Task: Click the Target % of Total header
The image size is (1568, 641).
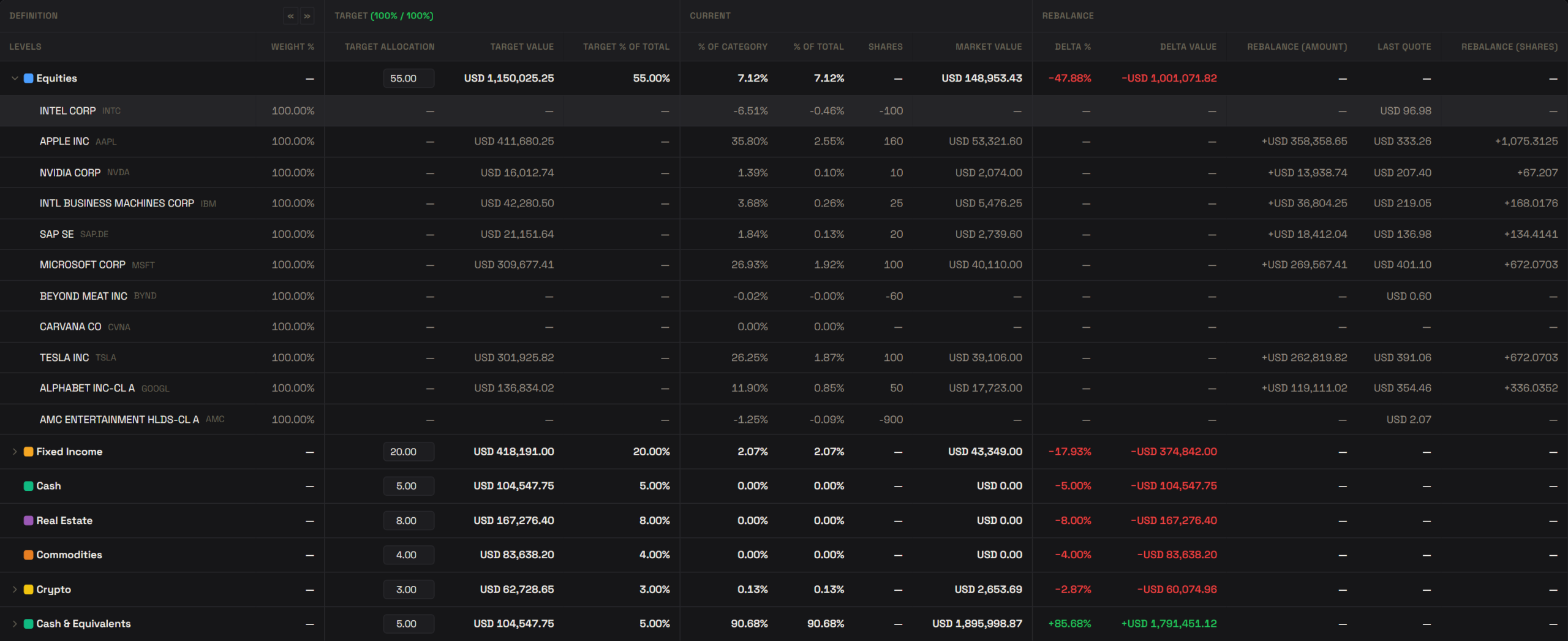Action: click(626, 47)
